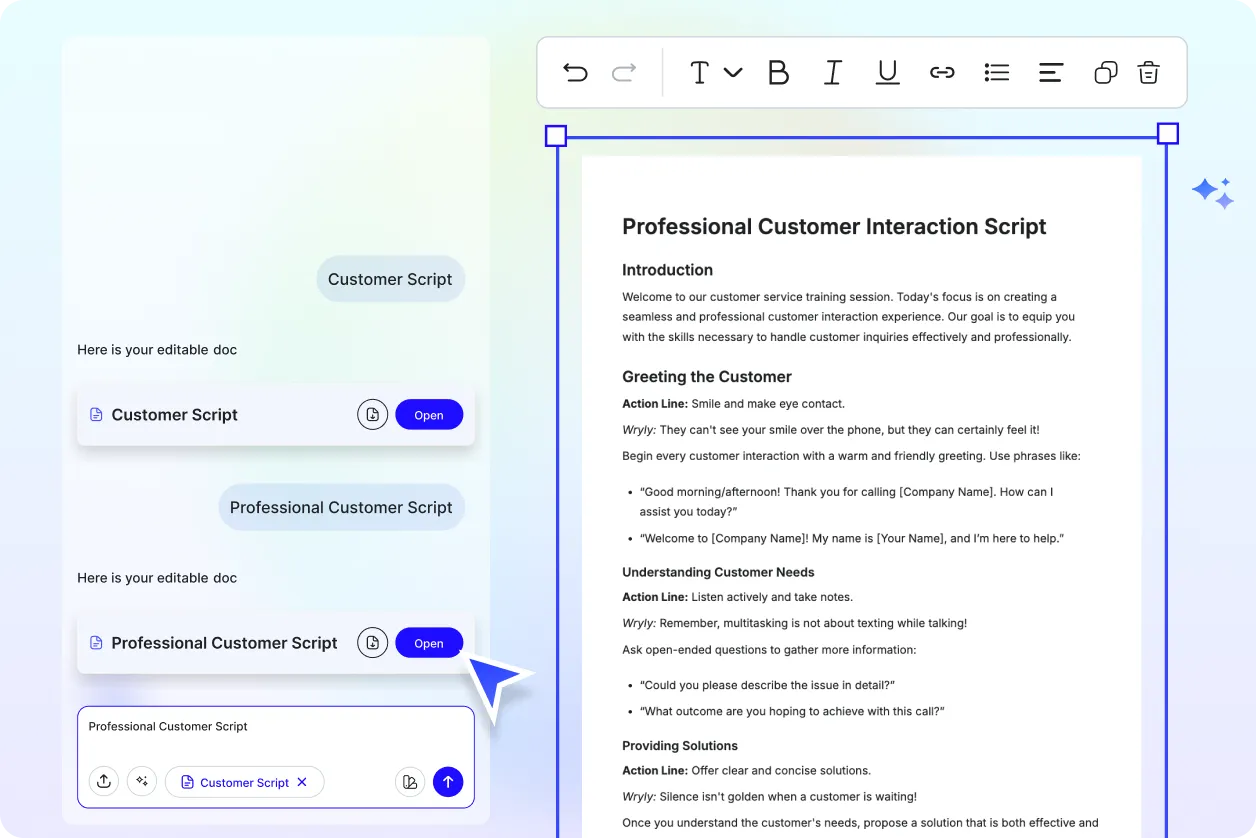The height and width of the screenshot is (838, 1256).
Task: Remove the Customer Script attachment
Action: point(302,782)
